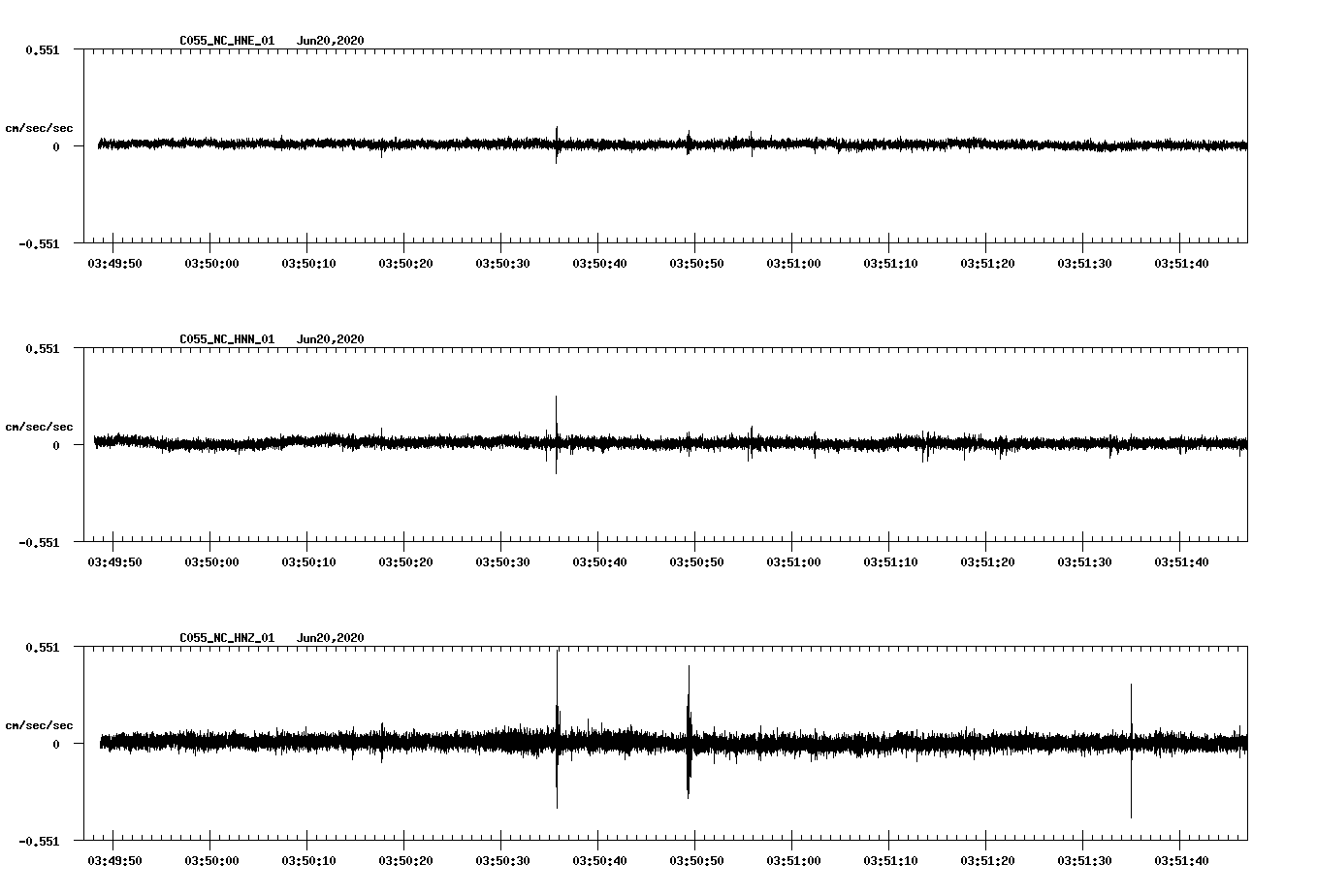The height and width of the screenshot is (896, 1317).
Task: Click the largest spike near 03:50:36 on HNZ trace
Action: click(x=557, y=729)
